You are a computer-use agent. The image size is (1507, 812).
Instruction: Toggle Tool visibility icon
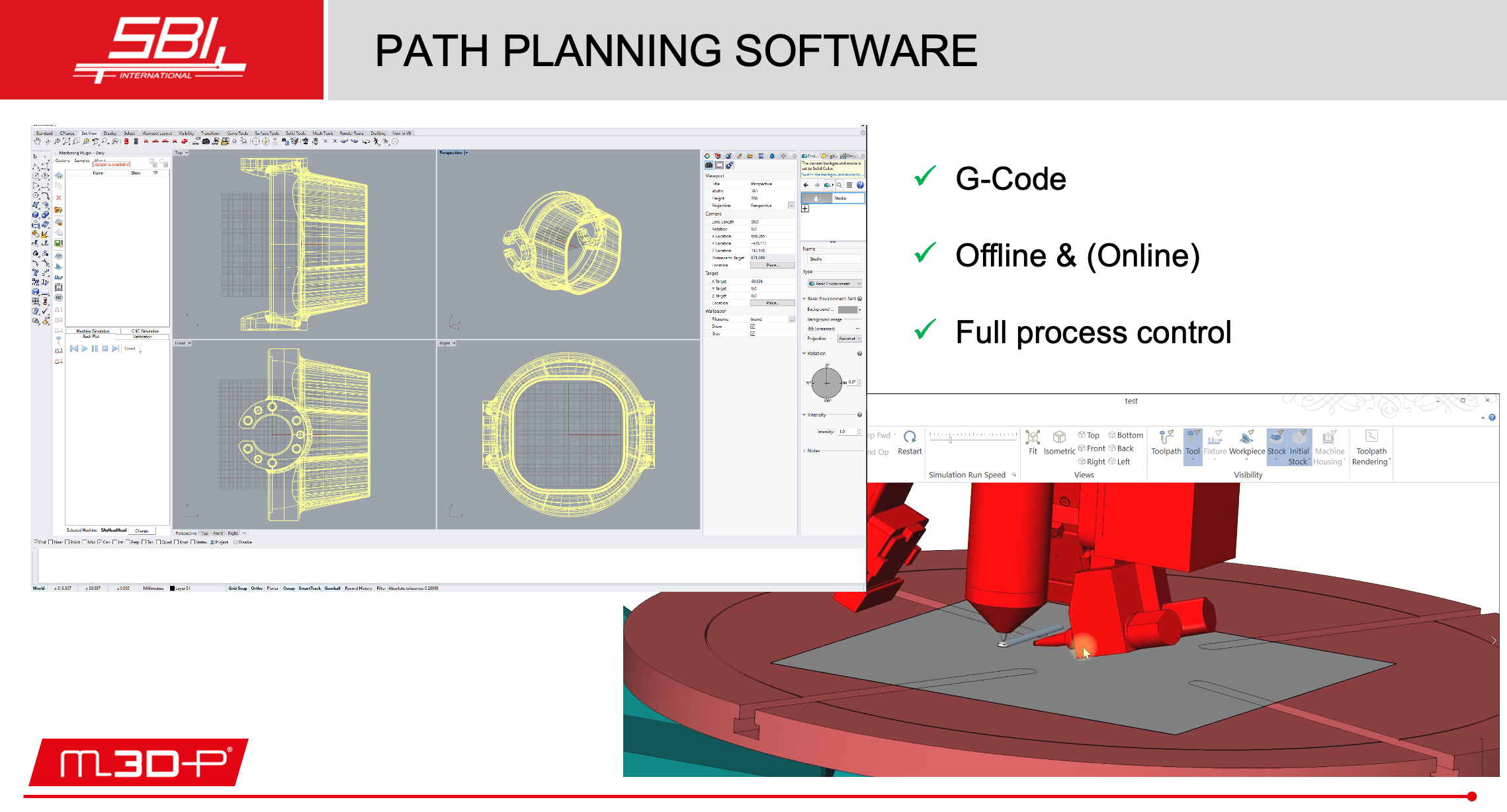point(1193,437)
